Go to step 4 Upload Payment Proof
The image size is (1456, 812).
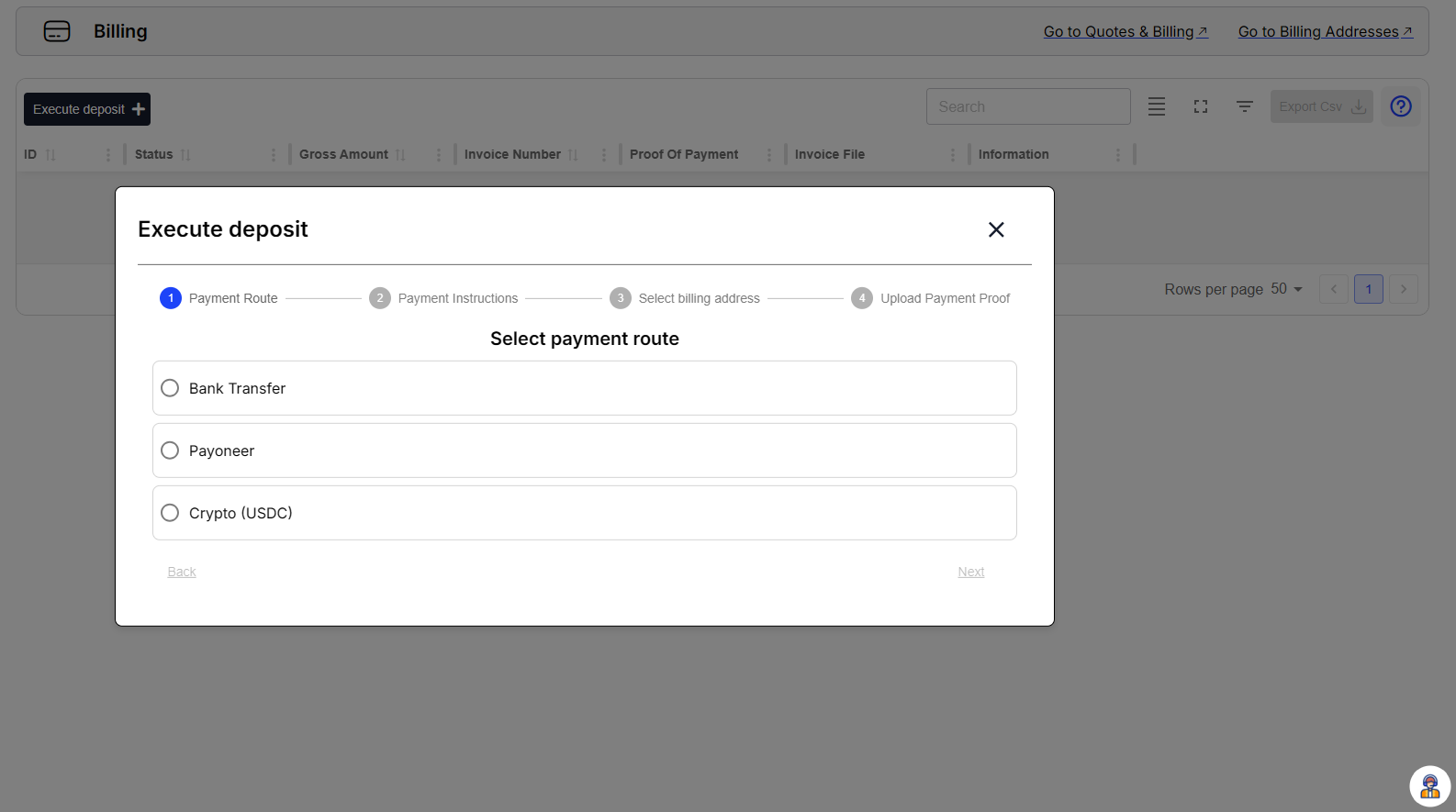pyautogui.click(x=931, y=298)
